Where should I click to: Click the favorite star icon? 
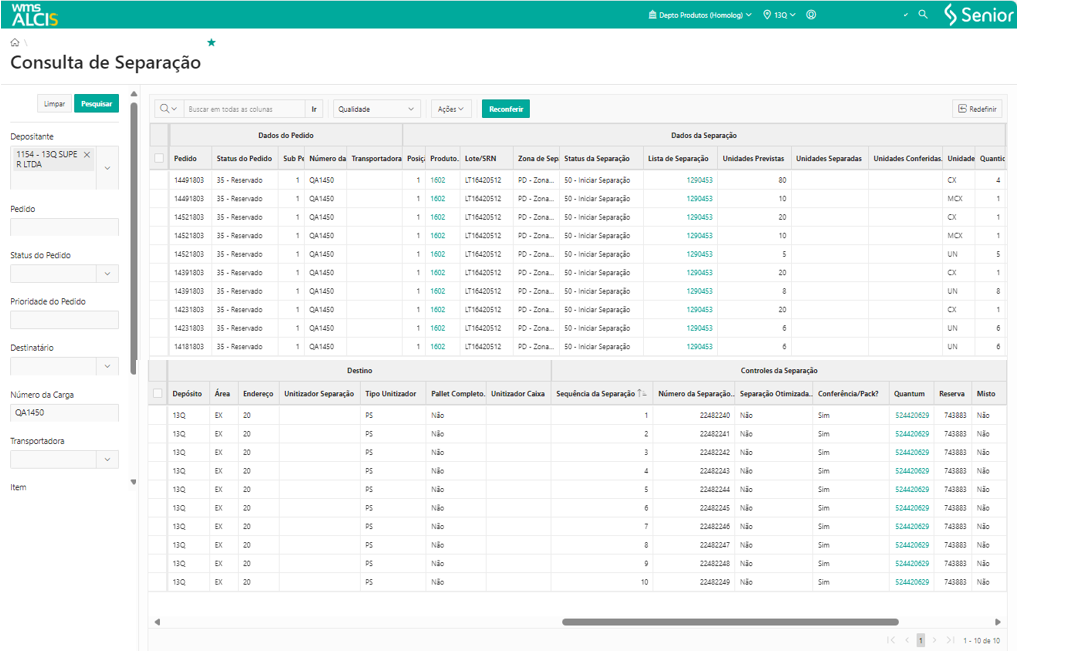[x=211, y=43]
